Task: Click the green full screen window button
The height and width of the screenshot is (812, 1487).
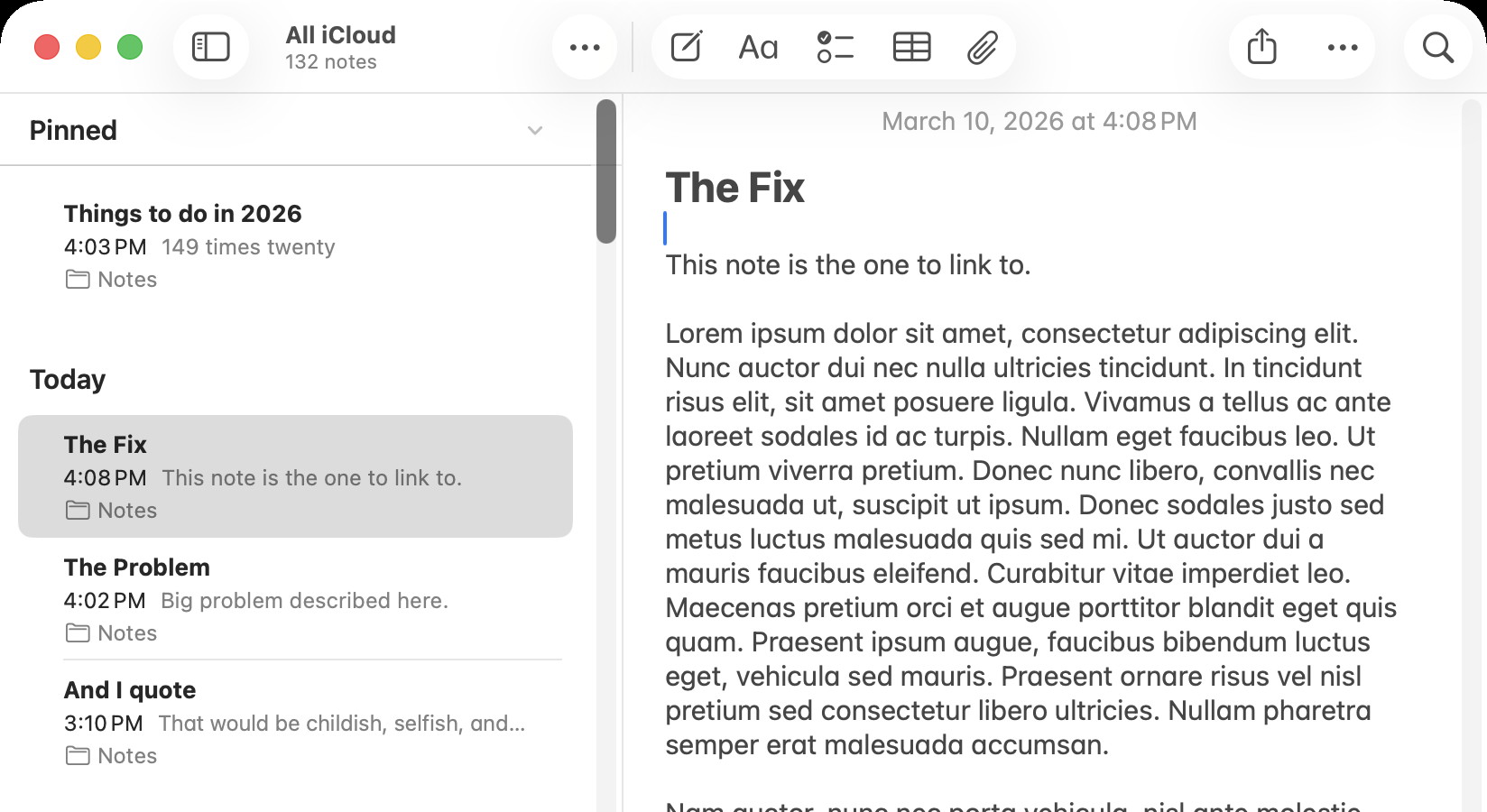Action: [x=130, y=47]
